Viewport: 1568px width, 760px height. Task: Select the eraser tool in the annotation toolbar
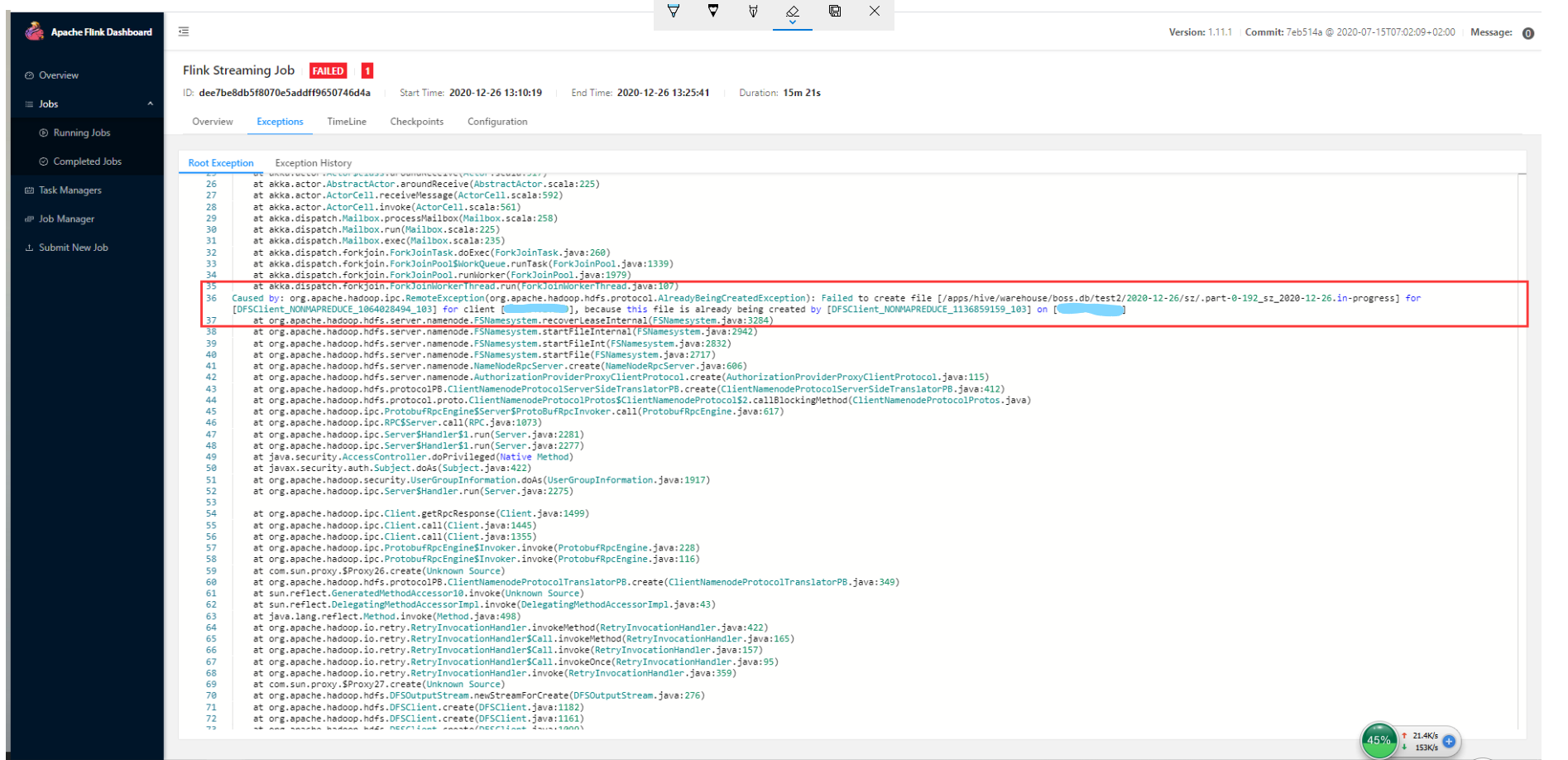point(793,11)
